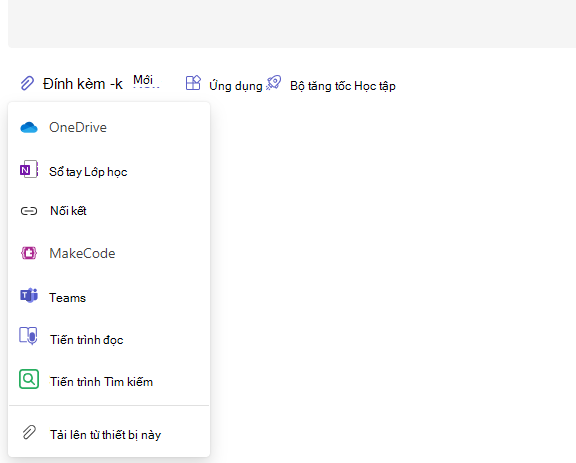Select Teams menu entry
Screen dimensions: 576x463
point(109,297)
